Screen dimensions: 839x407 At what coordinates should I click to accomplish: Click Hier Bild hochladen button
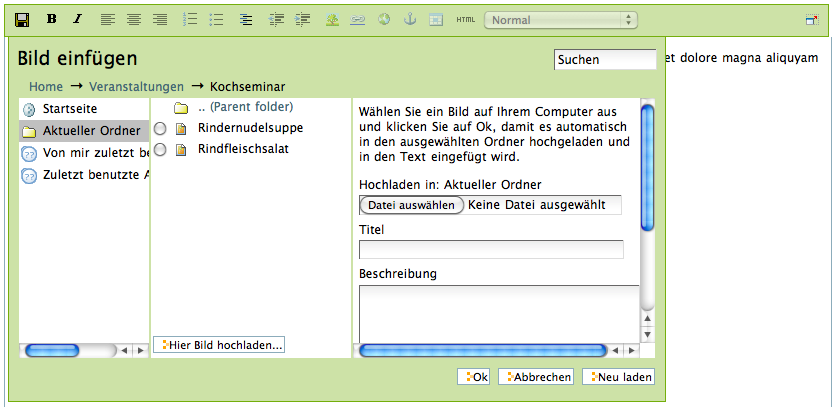pyautogui.click(x=219, y=345)
